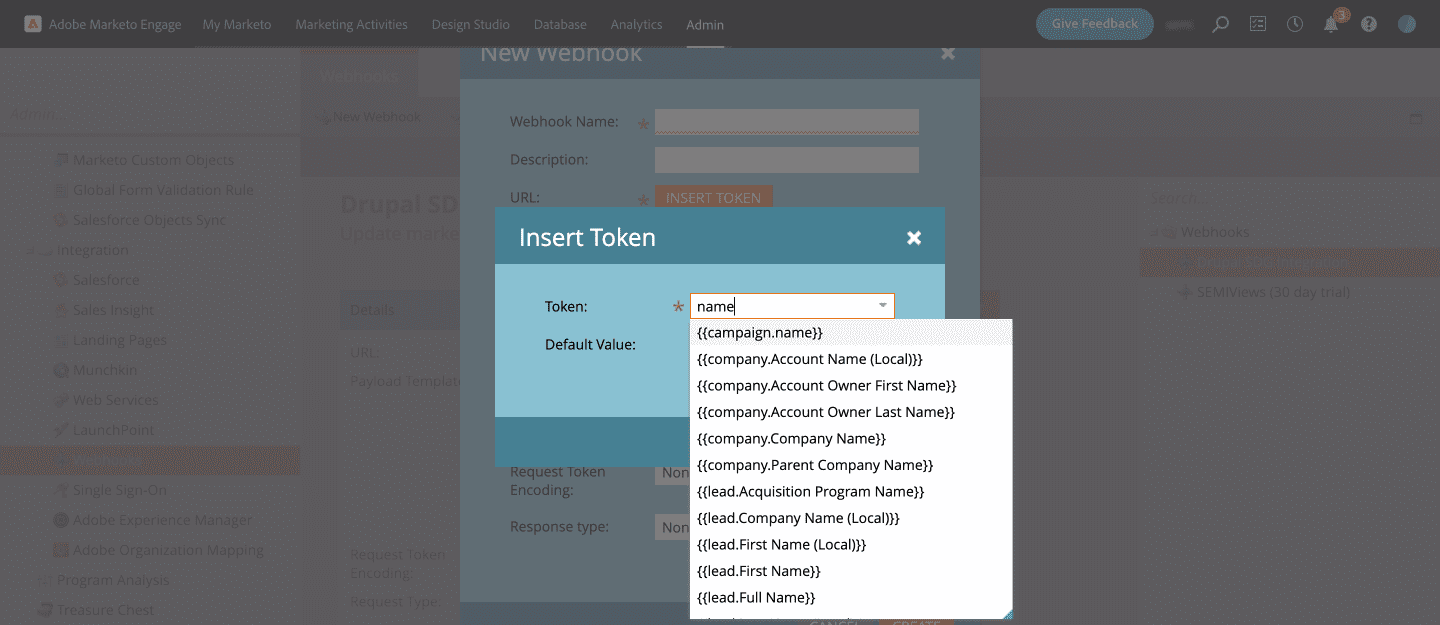Close the Insert Token dialog
The height and width of the screenshot is (625, 1440).
pos(913,238)
